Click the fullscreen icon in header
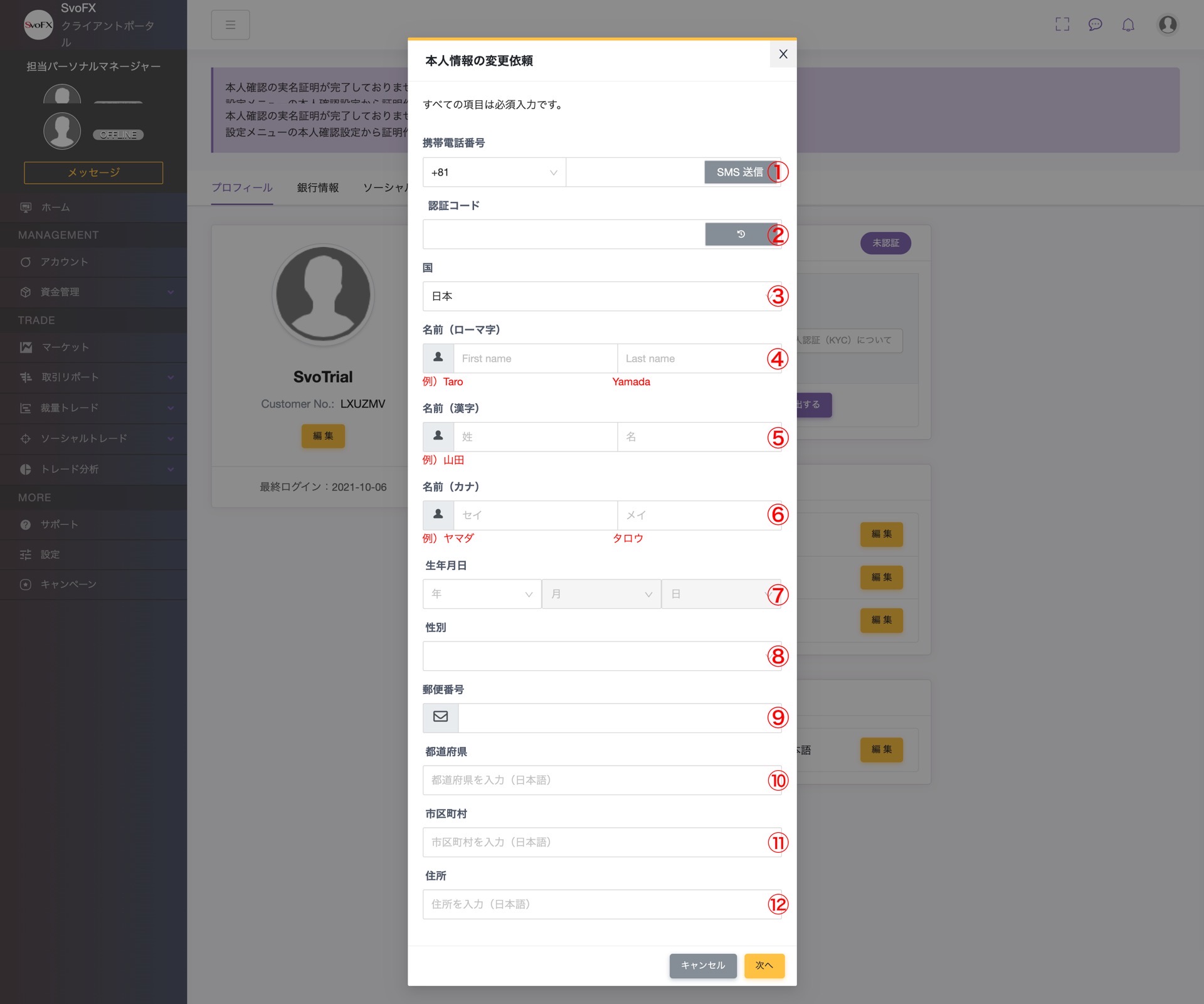Viewport: 1204px width, 1004px height. pyautogui.click(x=1062, y=24)
